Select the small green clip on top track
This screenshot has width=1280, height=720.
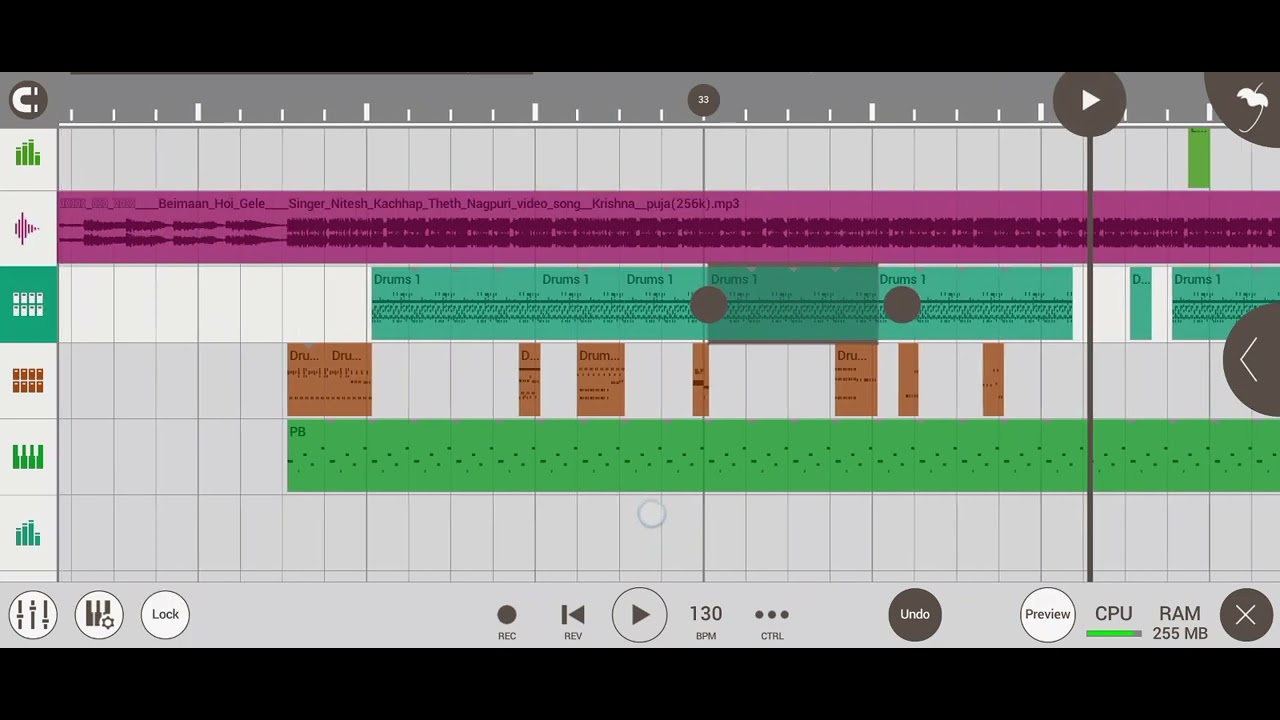coord(1198,158)
